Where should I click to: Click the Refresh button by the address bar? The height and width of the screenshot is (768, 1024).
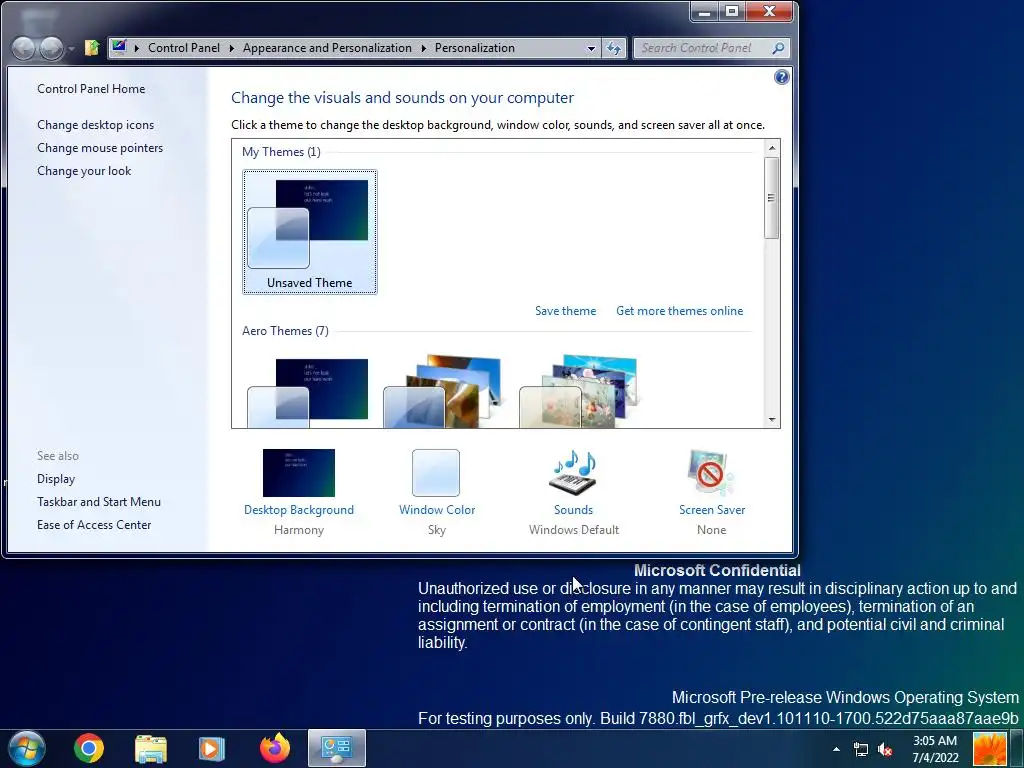(614, 48)
